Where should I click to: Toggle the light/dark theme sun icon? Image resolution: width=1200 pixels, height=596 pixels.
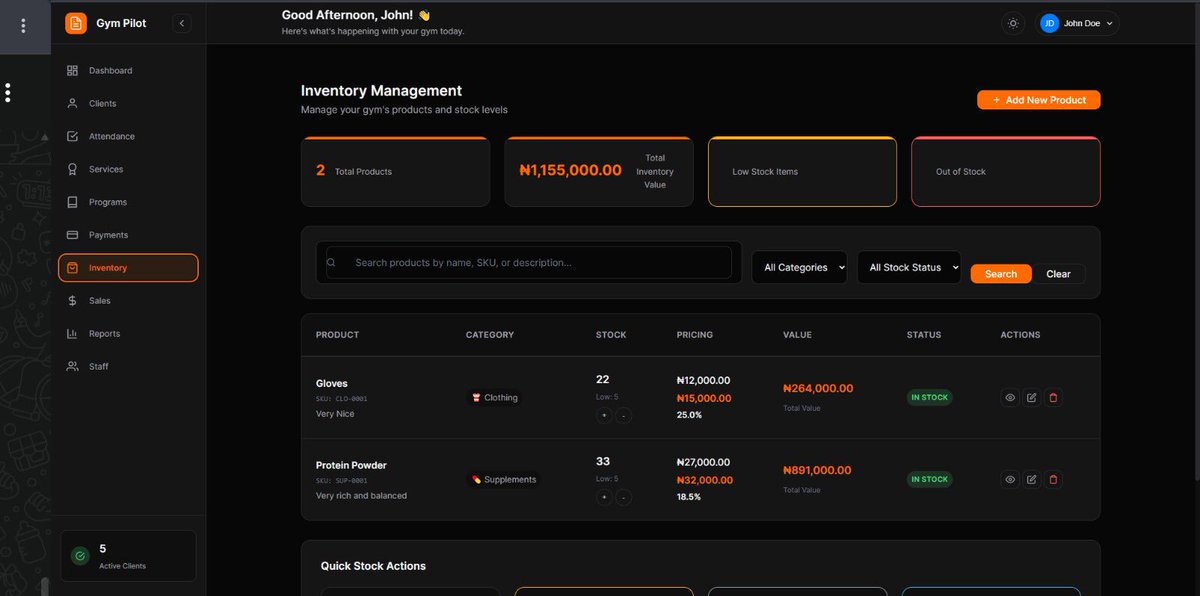click(x=1013, y=23)
